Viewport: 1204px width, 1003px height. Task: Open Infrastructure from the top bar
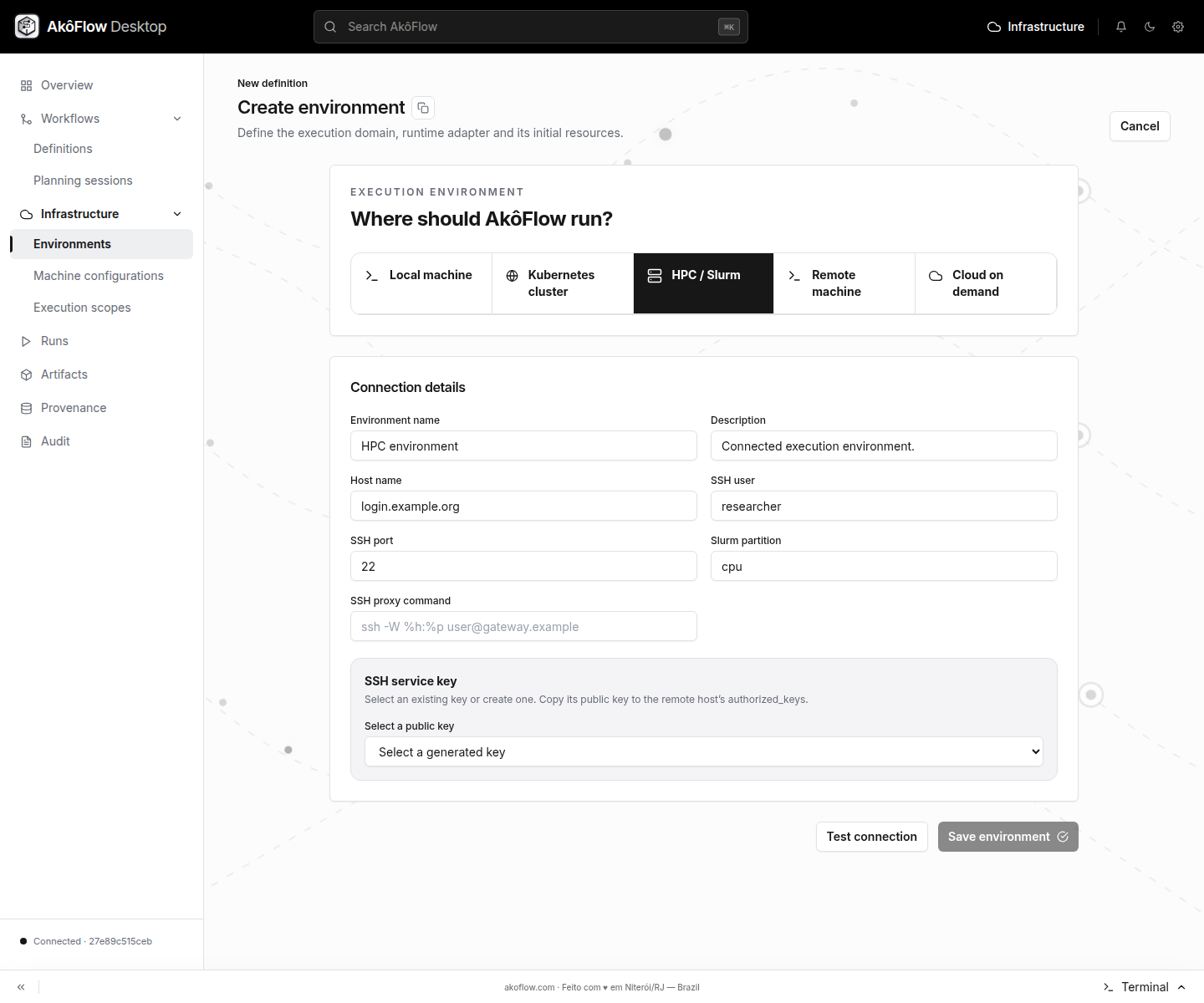click(x=1036, y=27)
